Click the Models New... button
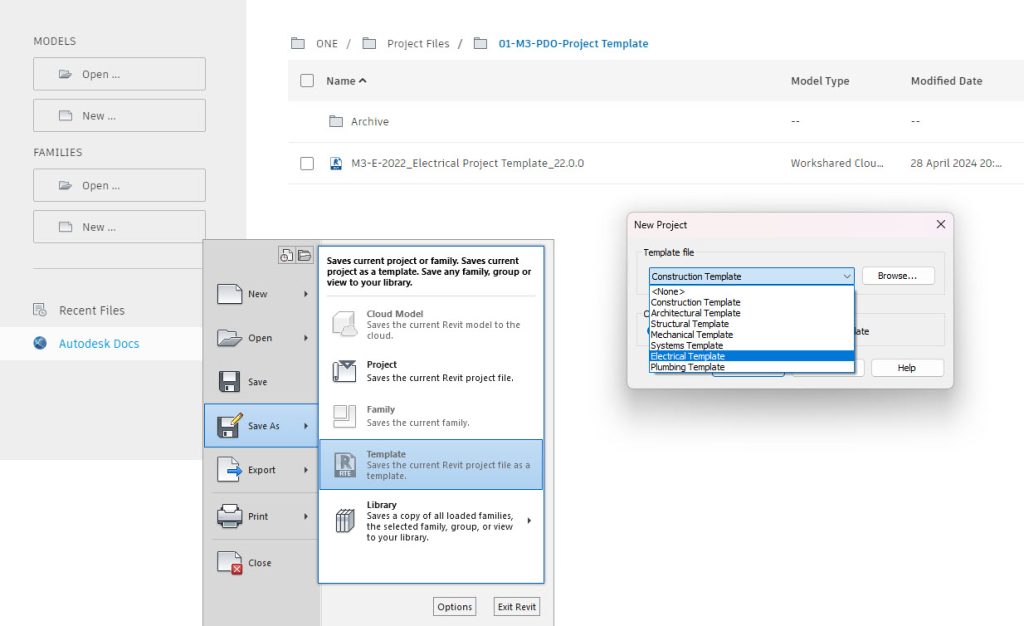This screenshot has height=626, width=1024. click(120, 116)
